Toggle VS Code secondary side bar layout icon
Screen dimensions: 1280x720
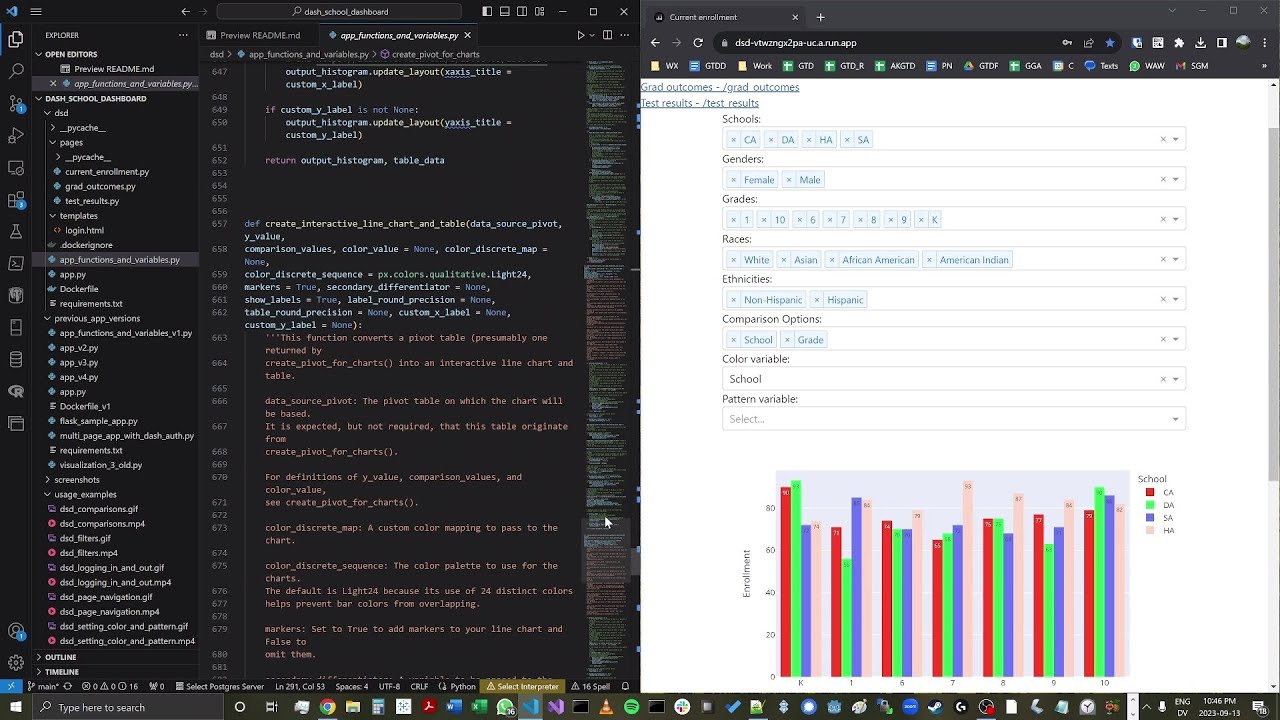coord(523,12)
